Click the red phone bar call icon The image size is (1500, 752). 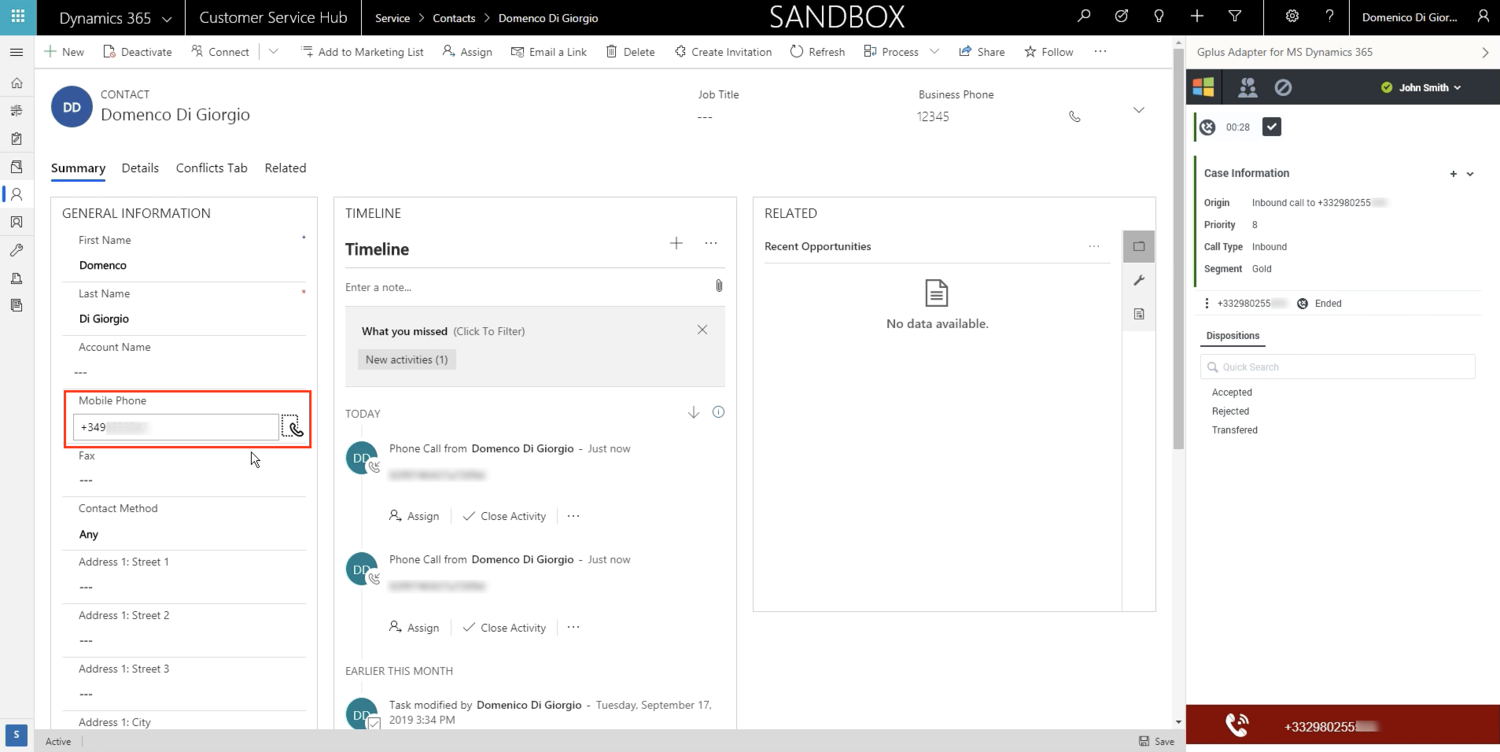pos(1237,726)
